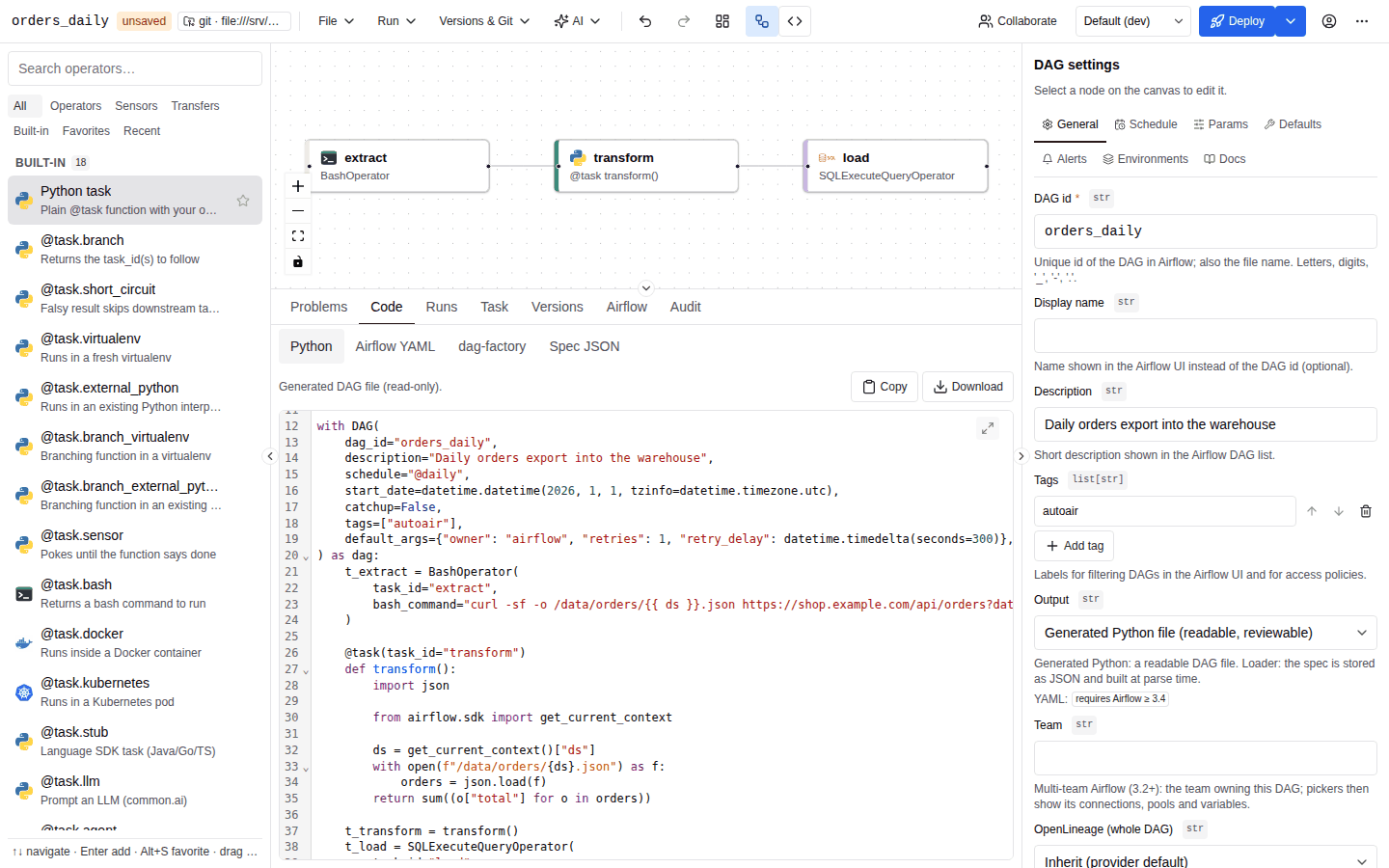1389x868 pixels.
Task: Toggle the canvas lock icon
Action: [298, 261]
